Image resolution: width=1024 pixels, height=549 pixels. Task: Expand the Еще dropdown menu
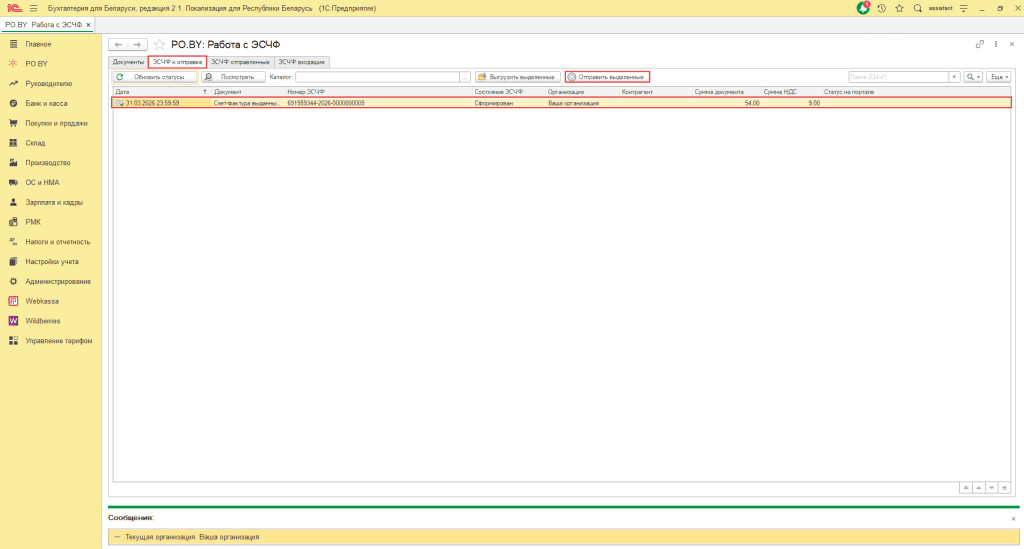999,77
